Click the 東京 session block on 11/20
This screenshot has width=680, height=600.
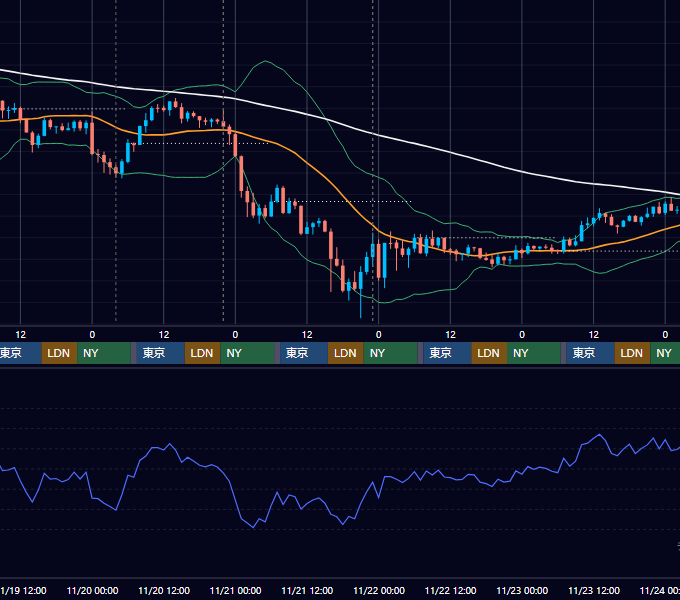pyautogui.click(x=160, y=353)
